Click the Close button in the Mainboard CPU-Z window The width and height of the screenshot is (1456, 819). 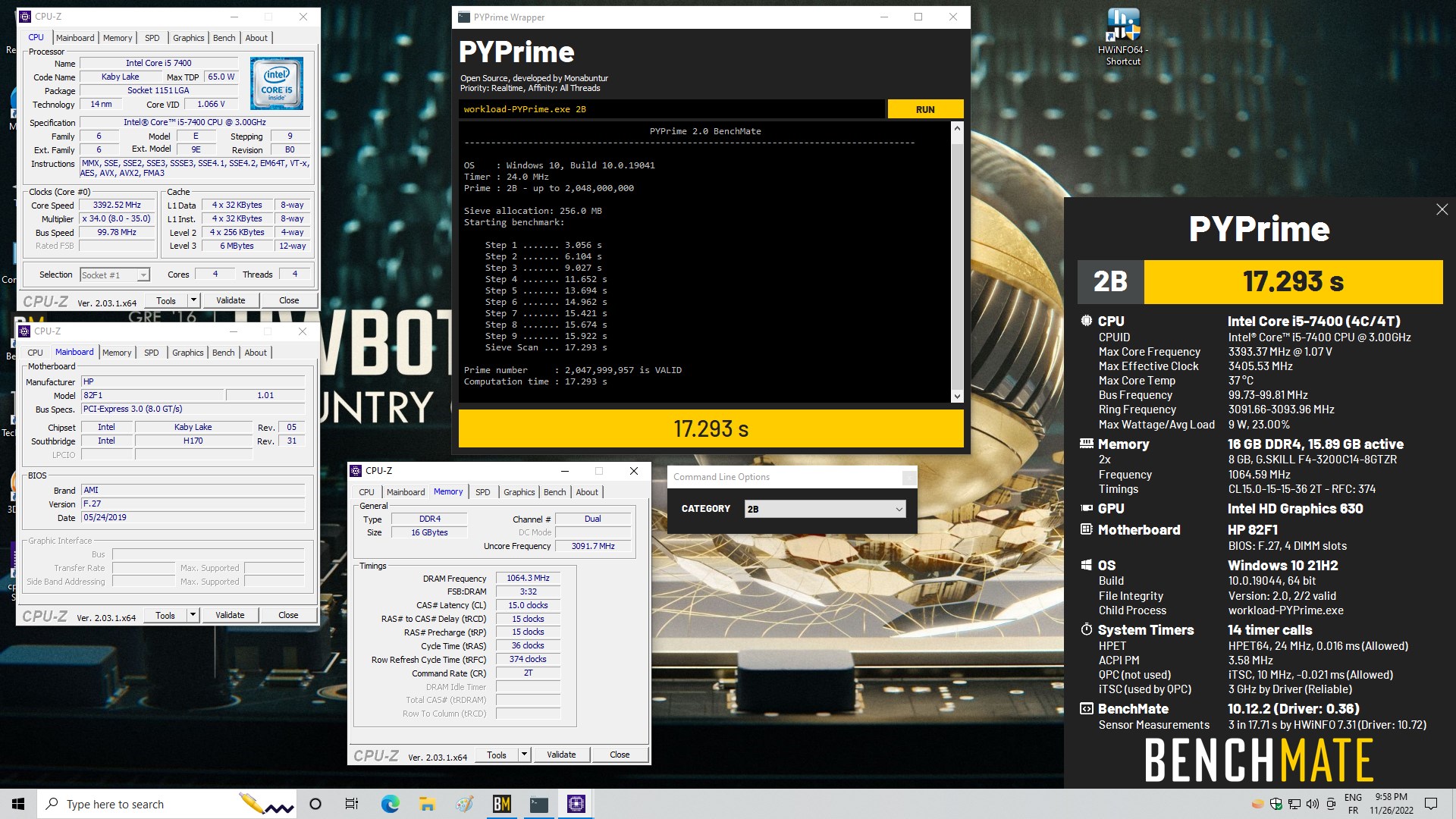tap(288, 615)
